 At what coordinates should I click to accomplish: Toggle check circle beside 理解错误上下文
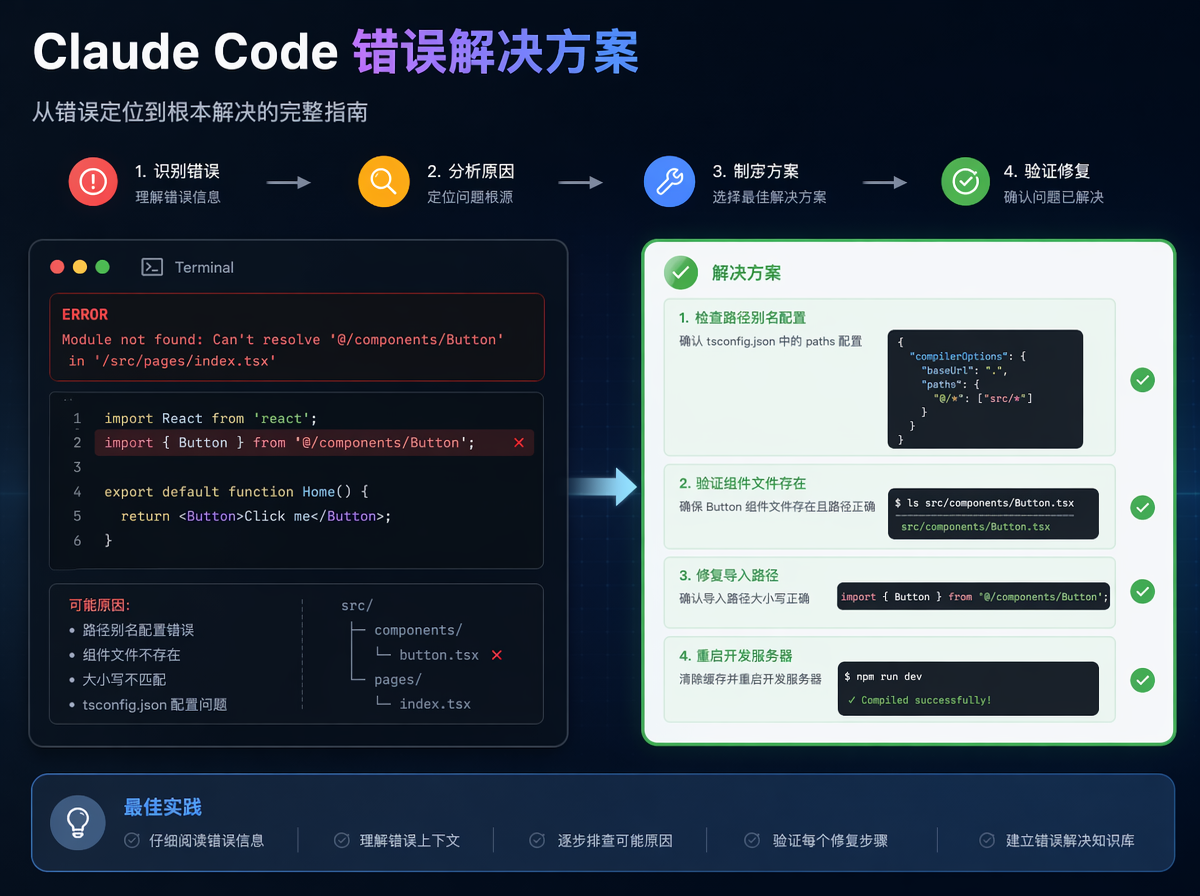click(342, 840)
